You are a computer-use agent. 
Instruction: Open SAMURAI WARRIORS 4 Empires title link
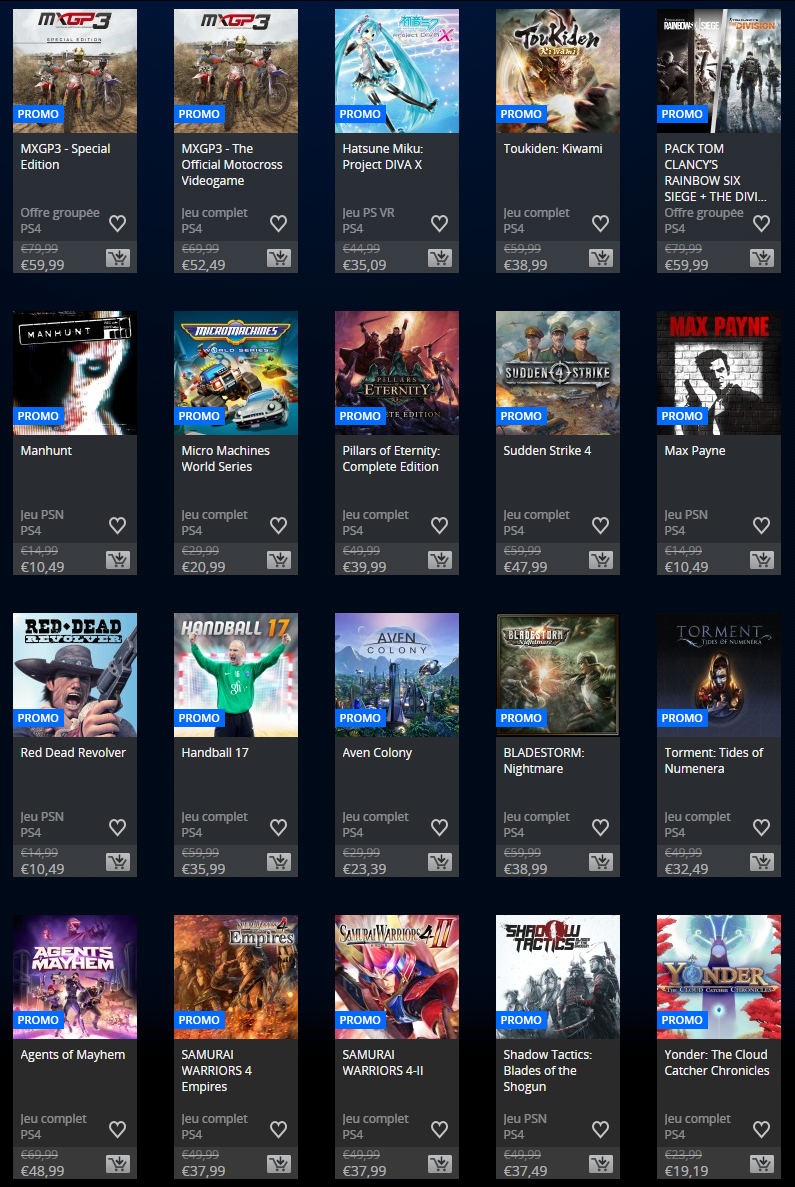click(217, 1070)
